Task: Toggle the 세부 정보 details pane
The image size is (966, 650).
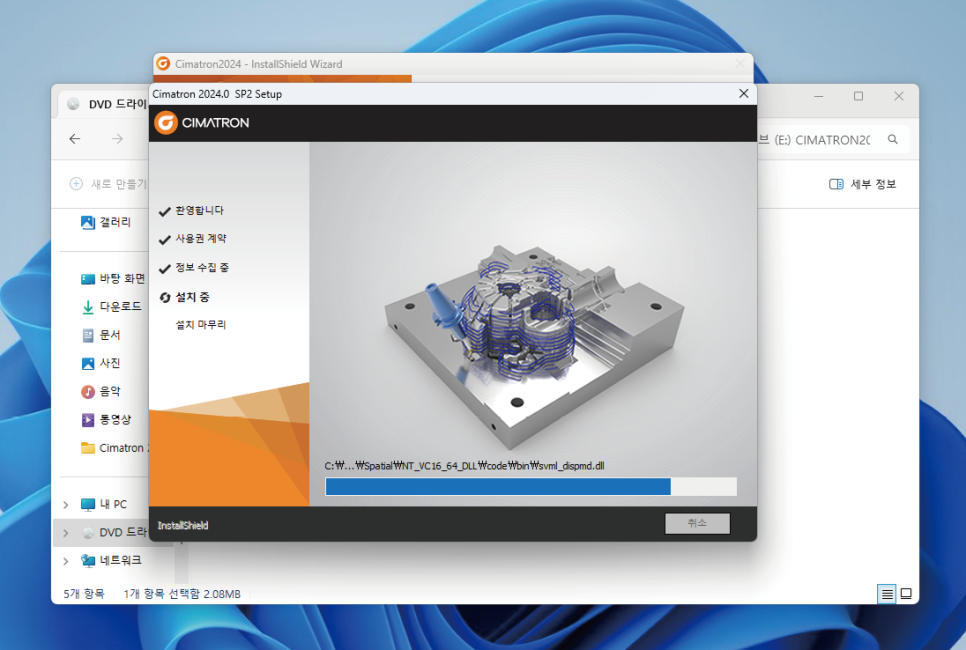Action: pos(862,184)
